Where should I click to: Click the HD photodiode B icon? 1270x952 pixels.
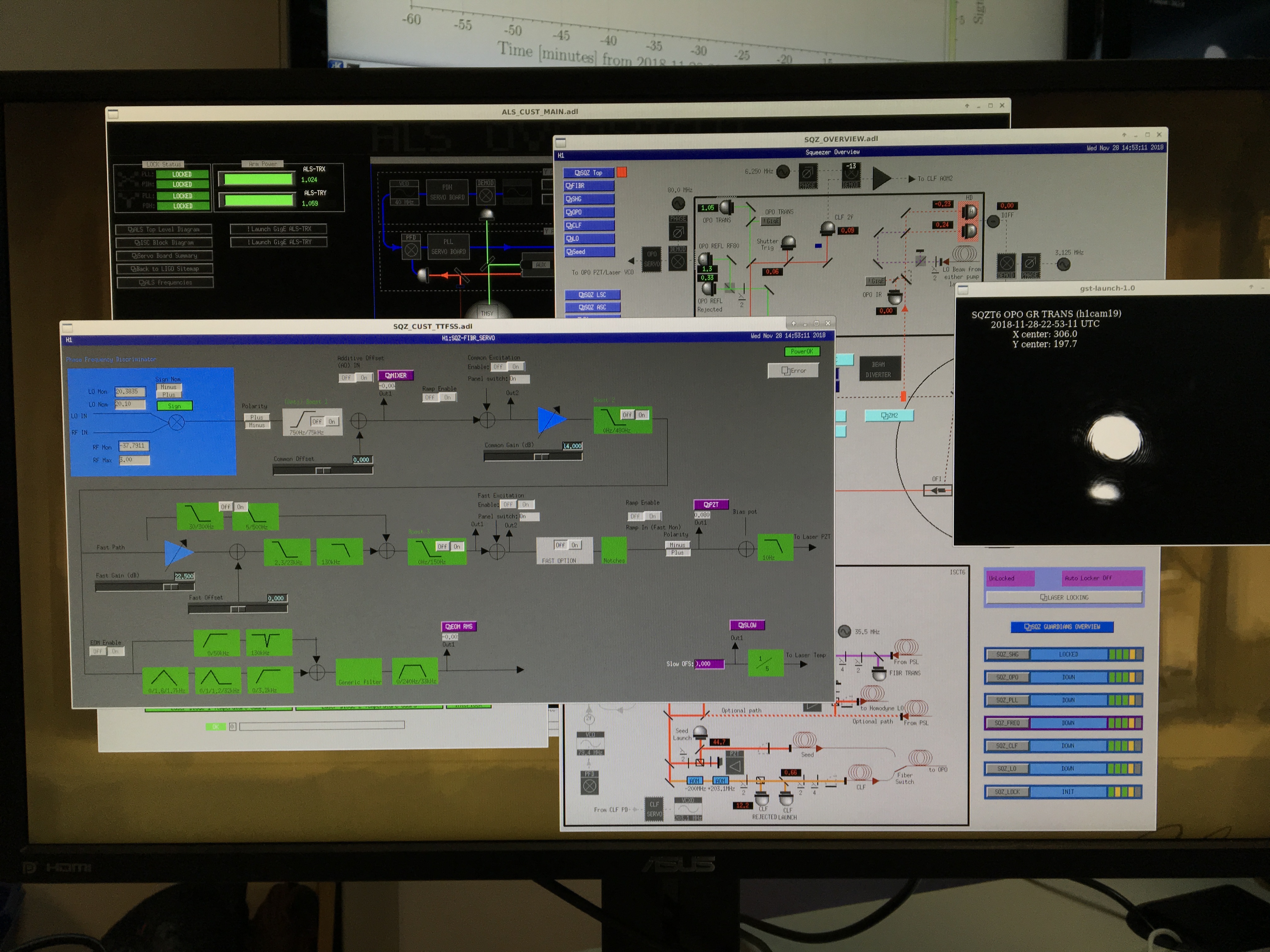pos(970,231)
